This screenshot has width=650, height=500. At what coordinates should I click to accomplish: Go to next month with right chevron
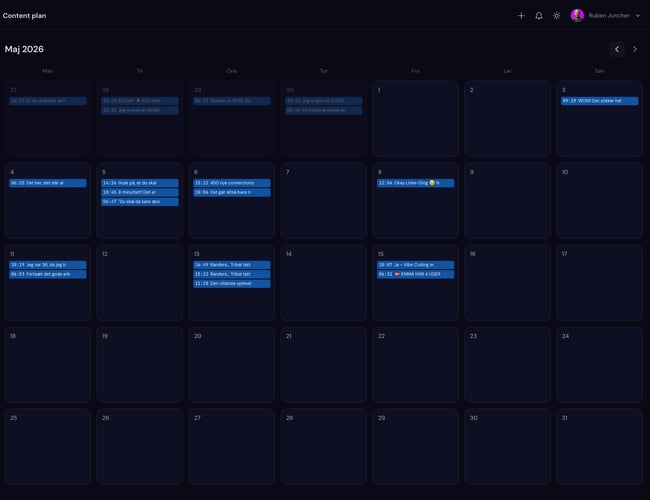click(635, 49)
